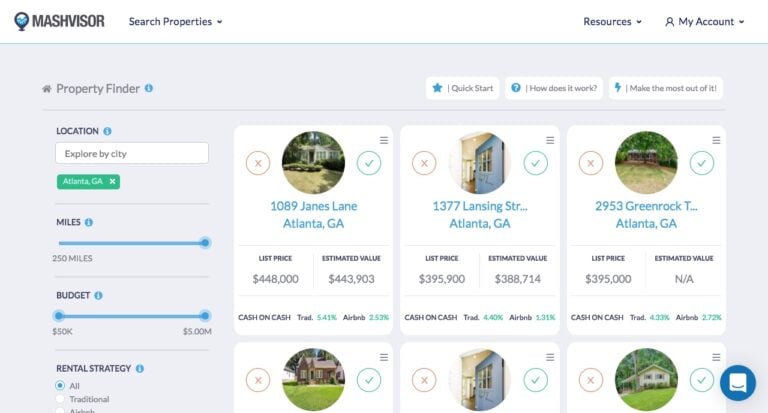This screenshot has height=413, width=768.
Task: Open the Resources dropdown menu
Action: [613, 22]
